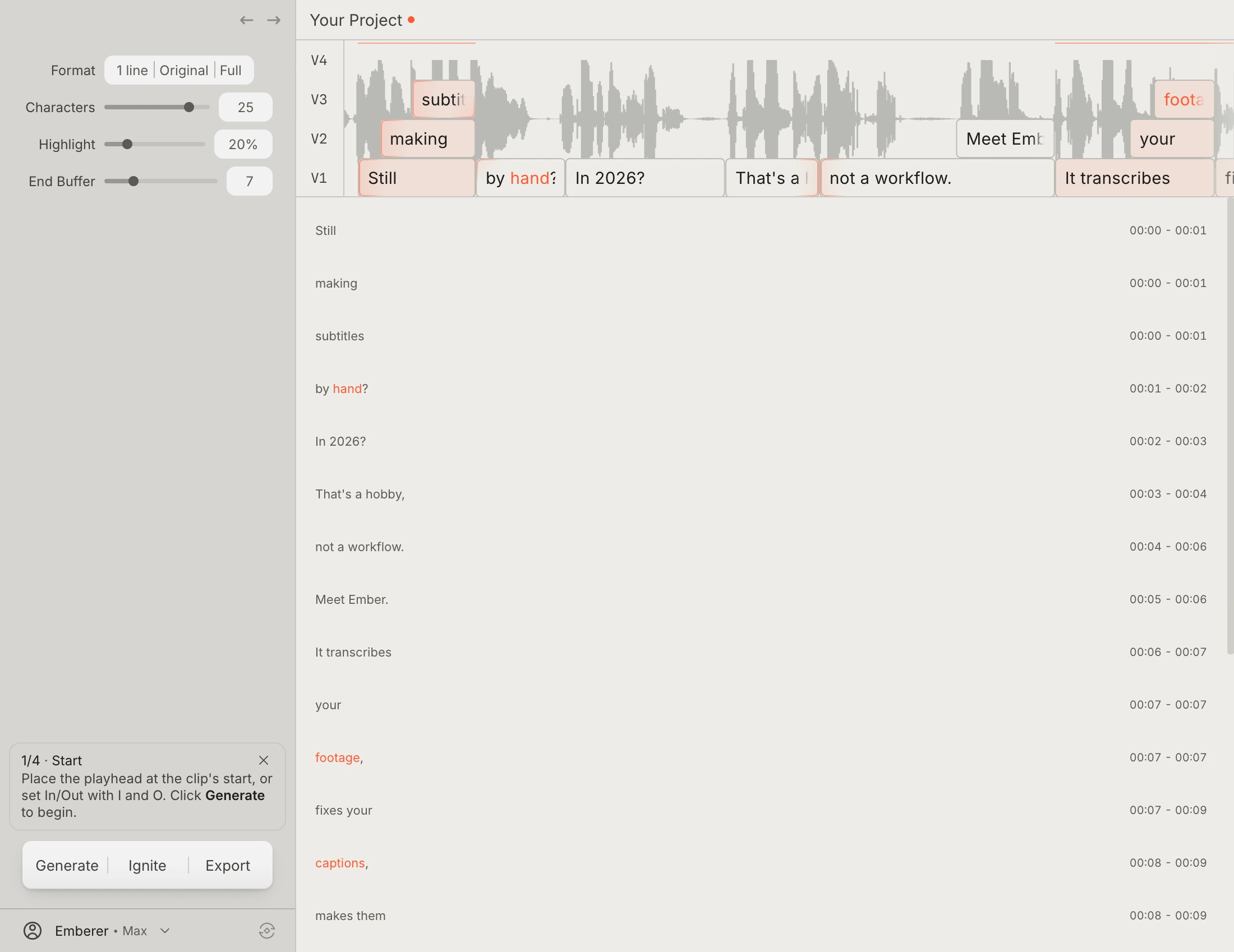Image resolution: width=1234 pixels, height=952 pixels.
Task: Select the 1 line format option
Action: click(x=132, y=71)
